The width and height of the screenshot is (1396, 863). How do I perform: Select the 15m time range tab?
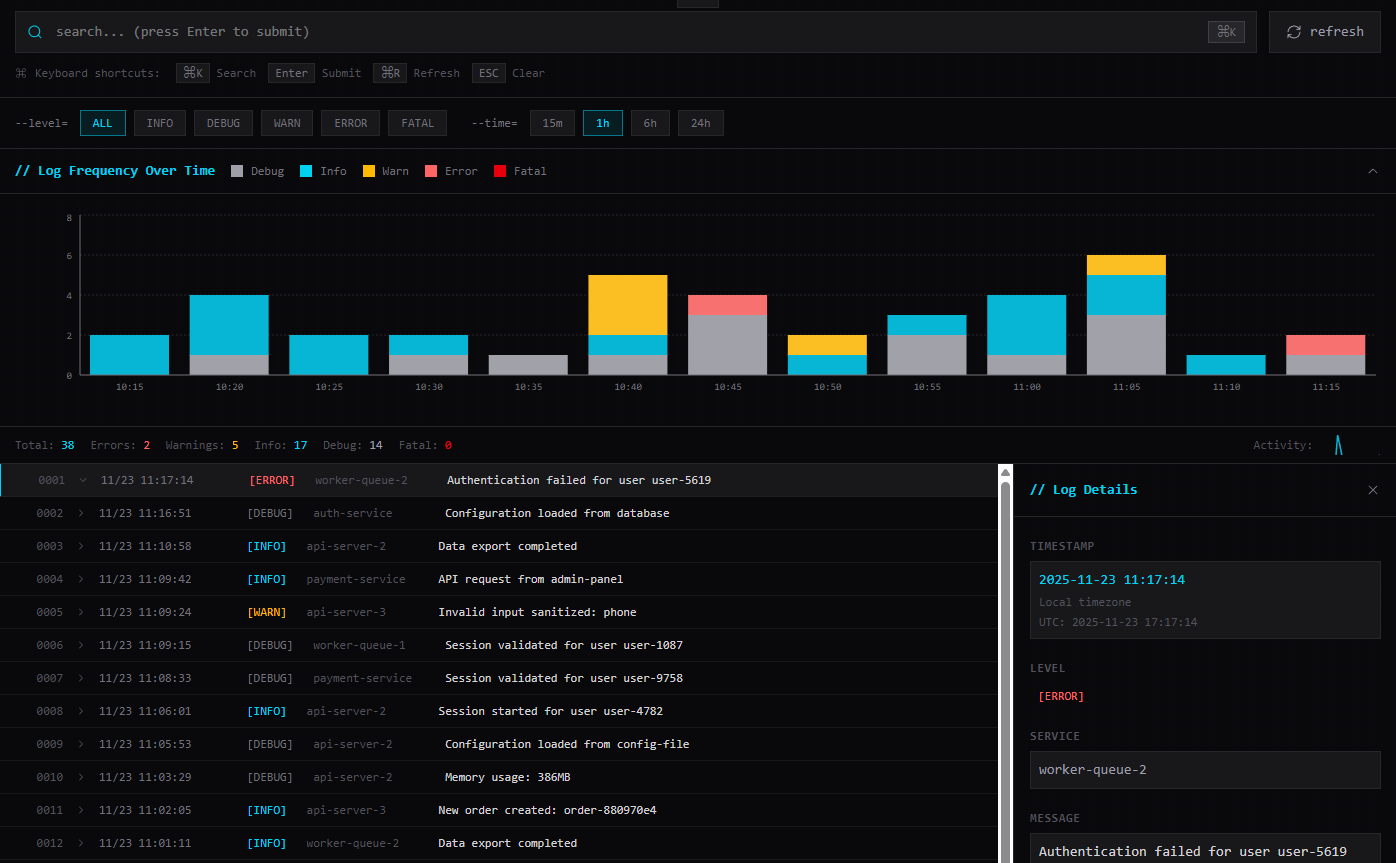(x=552, y=122)
